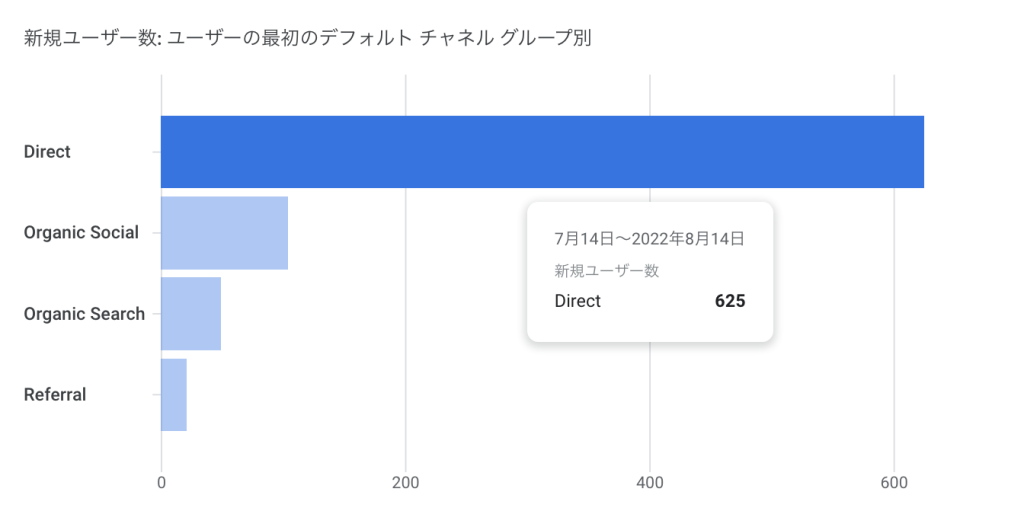The image size is (1024, 527).
Task: Click the chart title 新規ユーザー数
Action: coord(90,39)
